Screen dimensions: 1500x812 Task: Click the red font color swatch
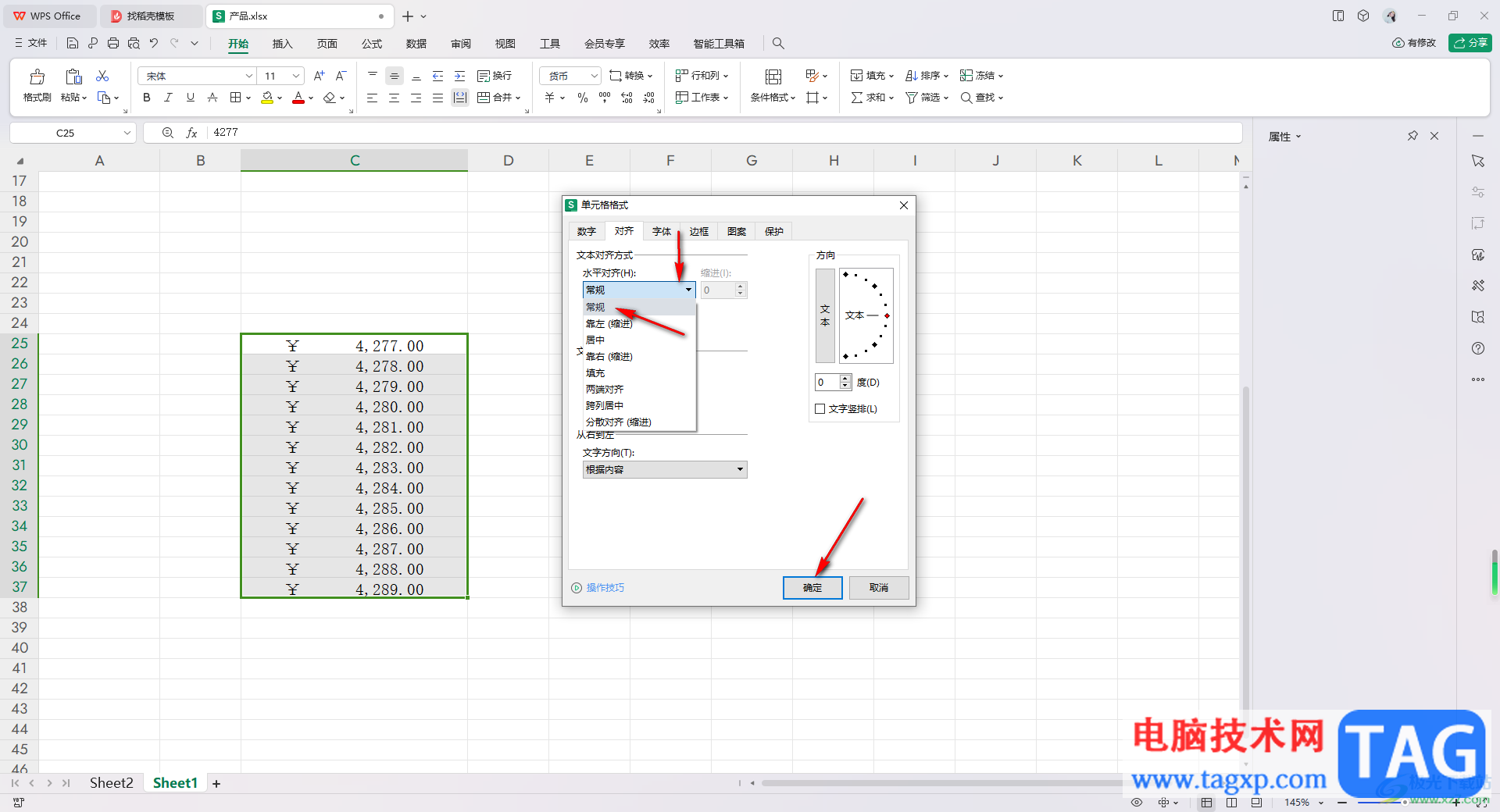coord(298,98)
